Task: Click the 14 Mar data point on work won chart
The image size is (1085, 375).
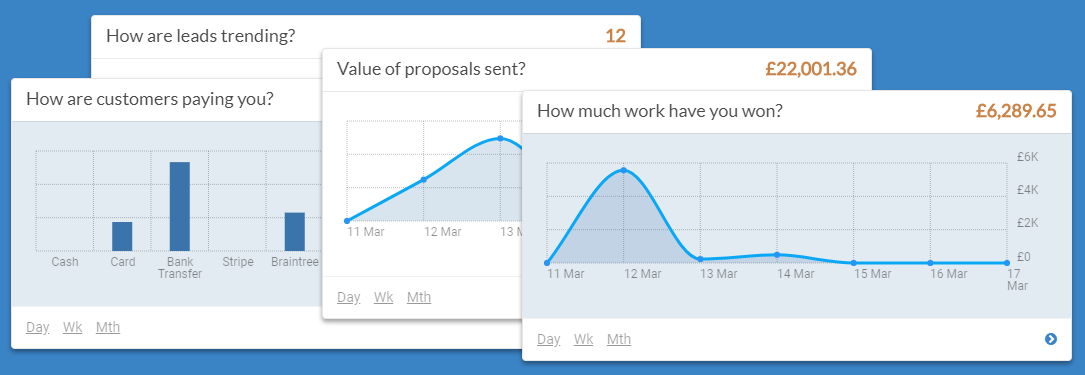Action: tap(777, 255)
